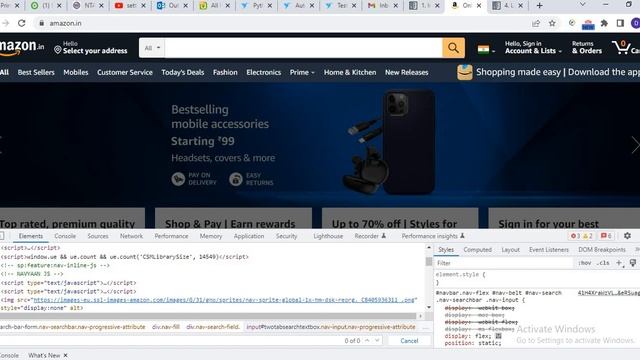This screenshot has height=360, width=640.
Task: Open Chrome tab search chevron
Action: [582, 5]
